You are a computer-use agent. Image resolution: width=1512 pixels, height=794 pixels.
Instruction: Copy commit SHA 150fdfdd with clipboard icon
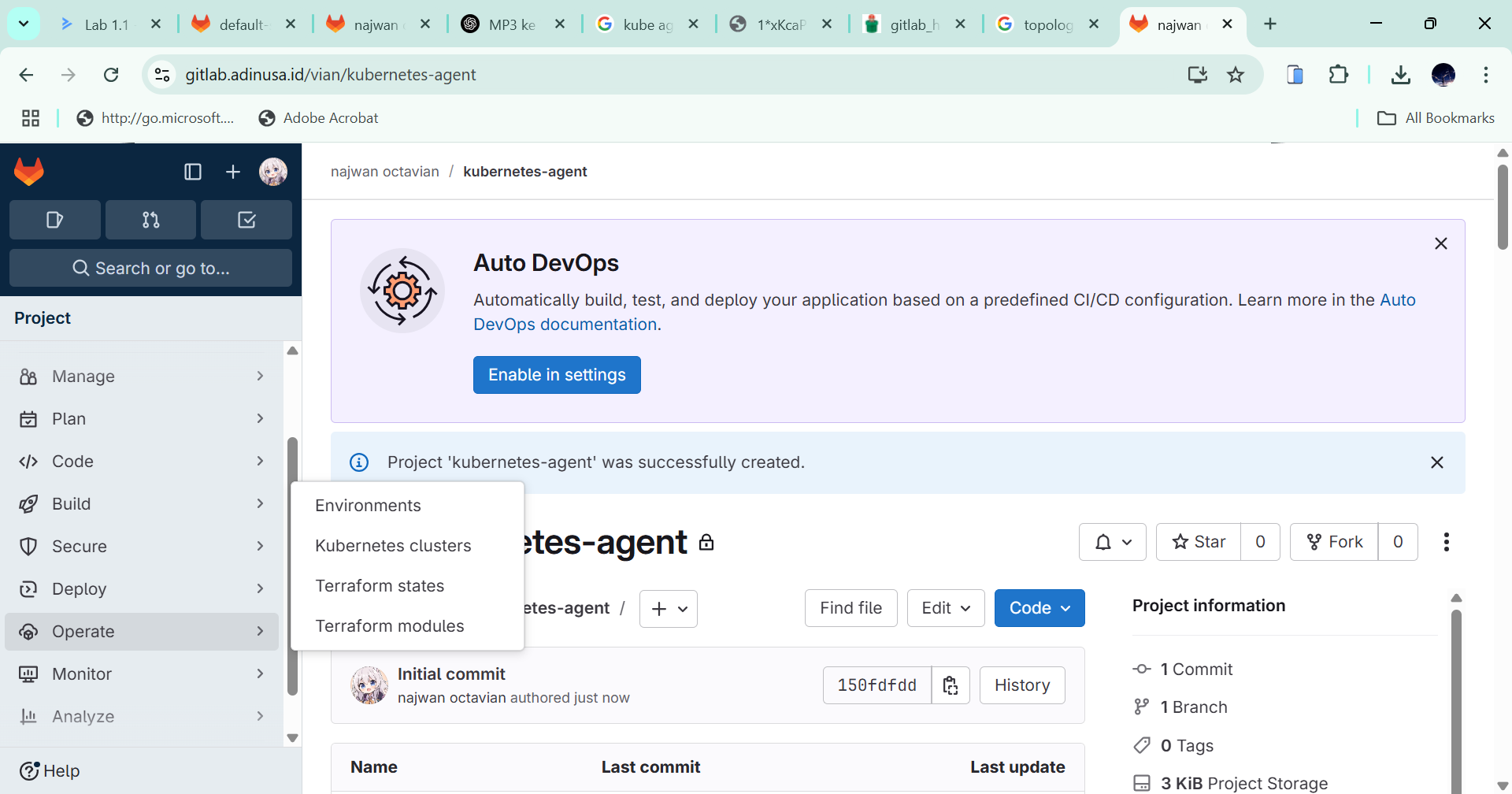tap(951, 685)
